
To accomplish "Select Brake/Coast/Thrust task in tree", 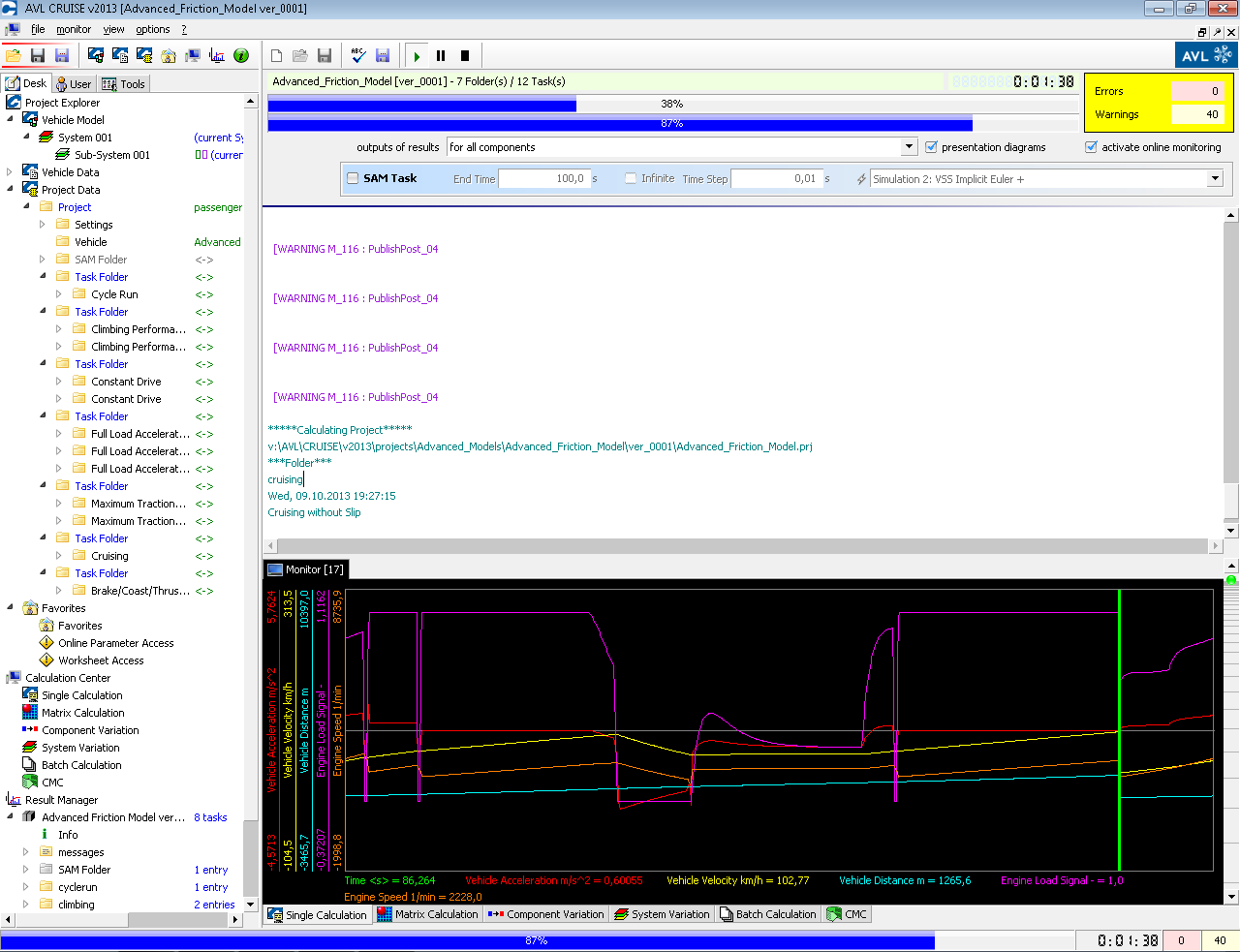I will tap(140, 591).
